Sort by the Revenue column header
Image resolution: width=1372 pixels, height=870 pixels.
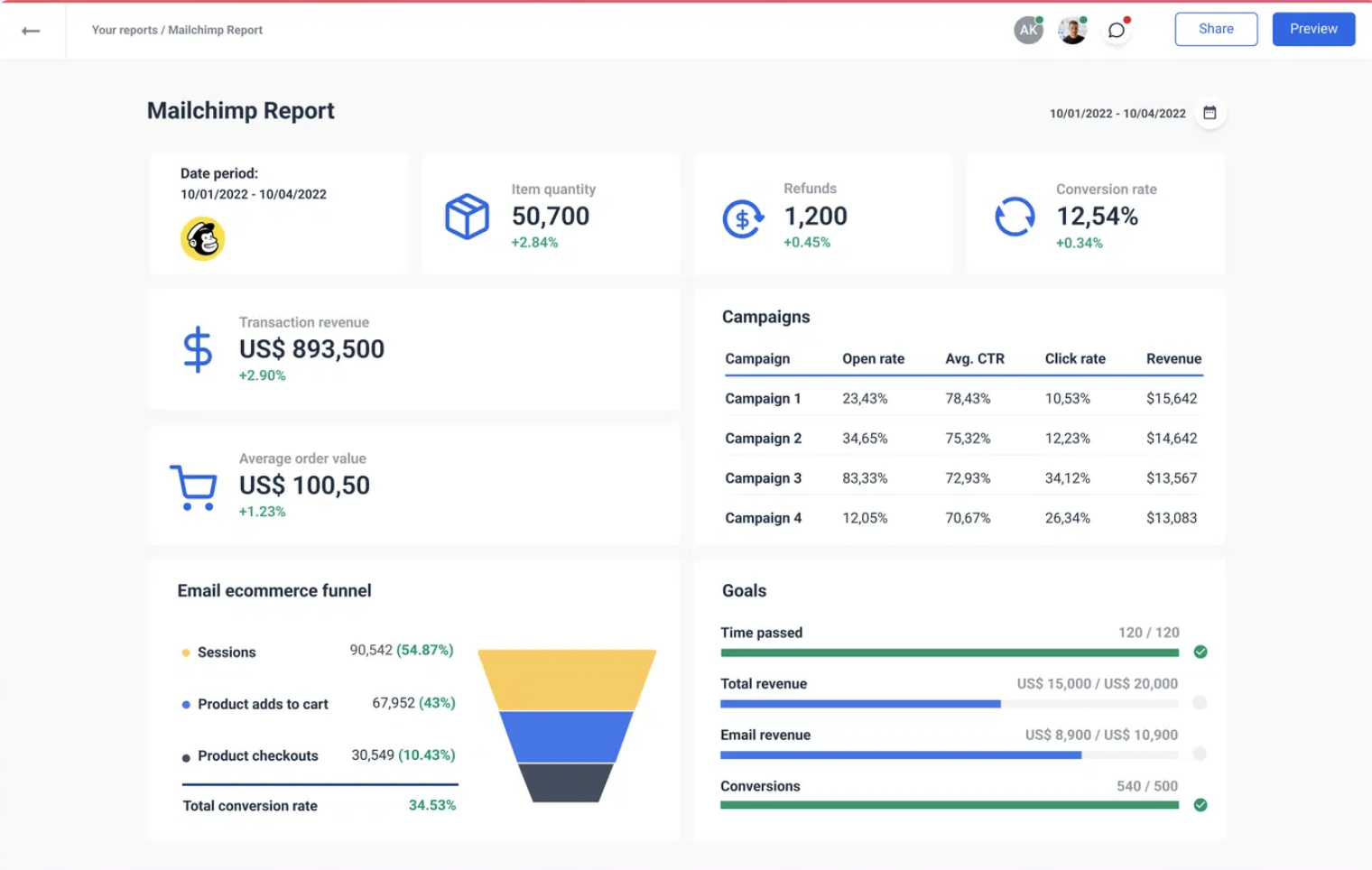coord(1173,358)
